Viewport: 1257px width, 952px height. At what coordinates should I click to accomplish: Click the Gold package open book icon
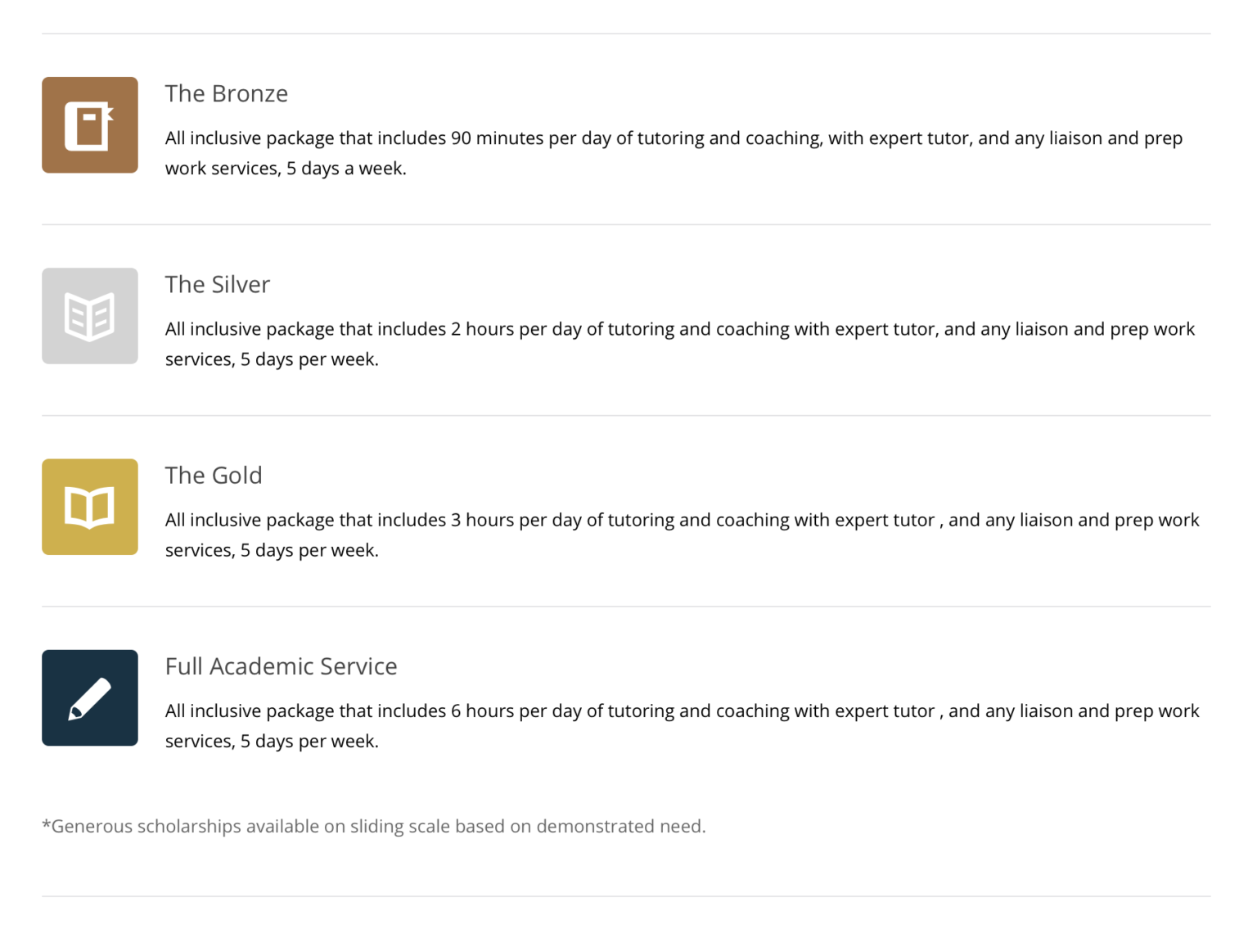[90, 507]
